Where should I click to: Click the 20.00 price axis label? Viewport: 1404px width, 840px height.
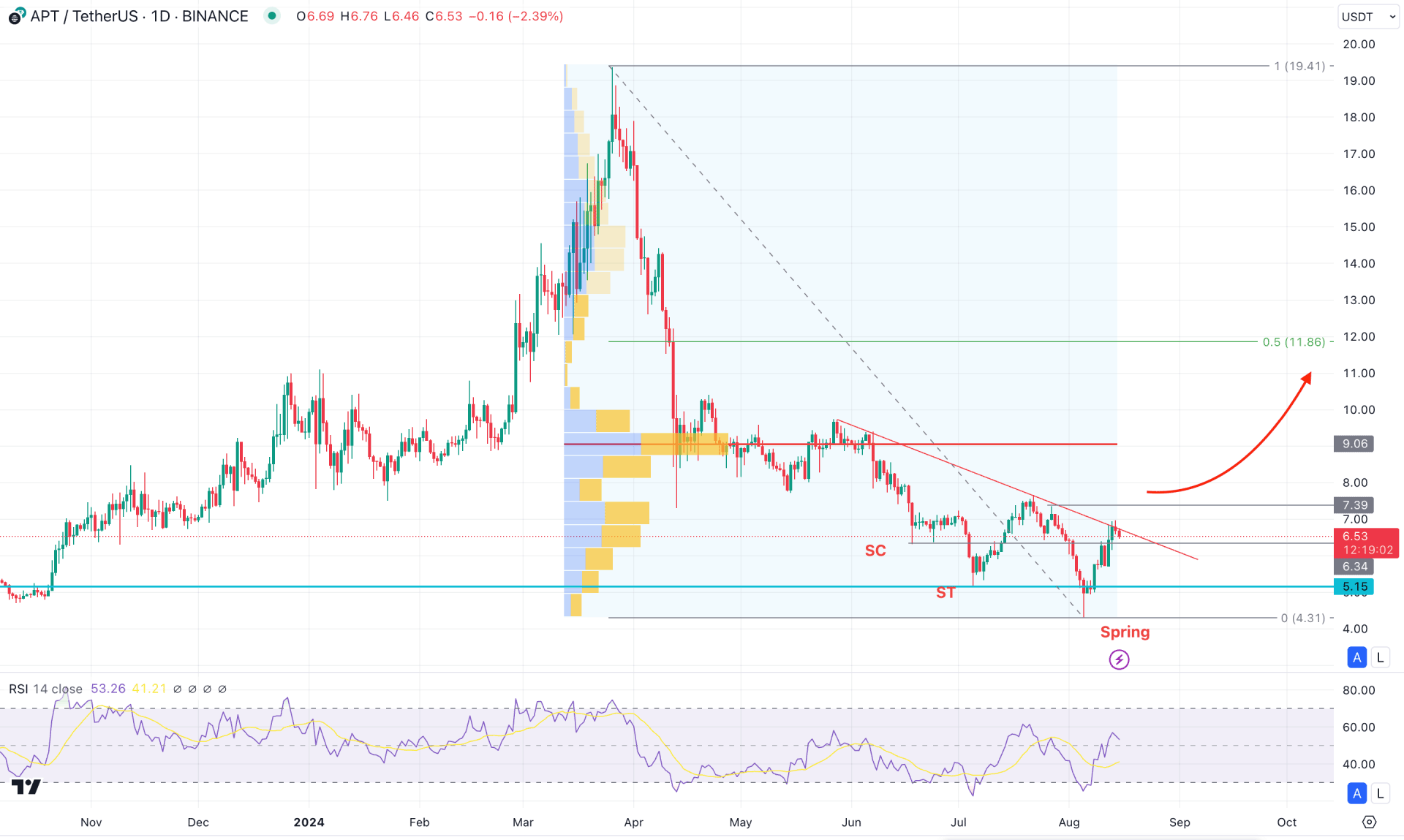(1359, 44)
